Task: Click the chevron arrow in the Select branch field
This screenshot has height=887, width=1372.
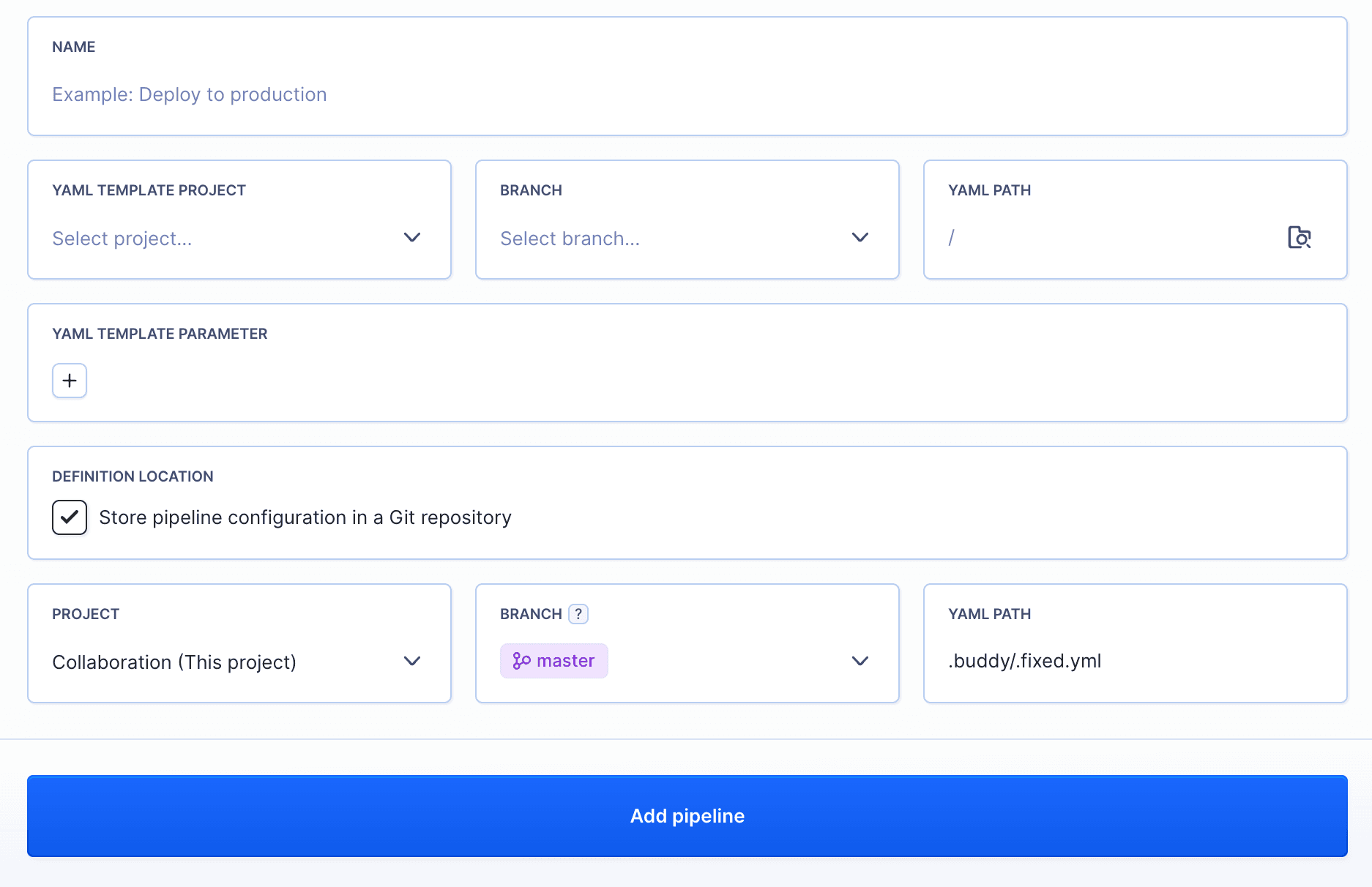Action: [x=860, y=238]
